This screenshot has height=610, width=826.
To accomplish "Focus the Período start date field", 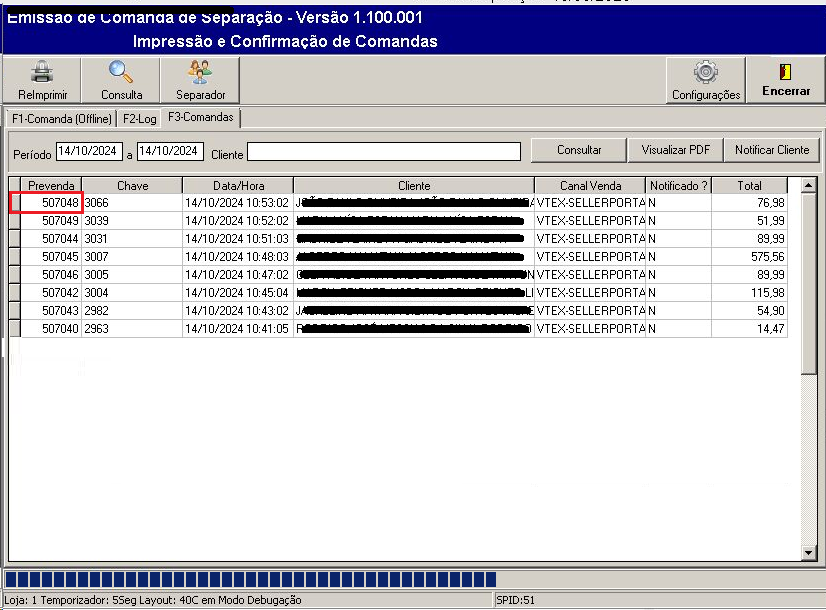I will point(89,151).
